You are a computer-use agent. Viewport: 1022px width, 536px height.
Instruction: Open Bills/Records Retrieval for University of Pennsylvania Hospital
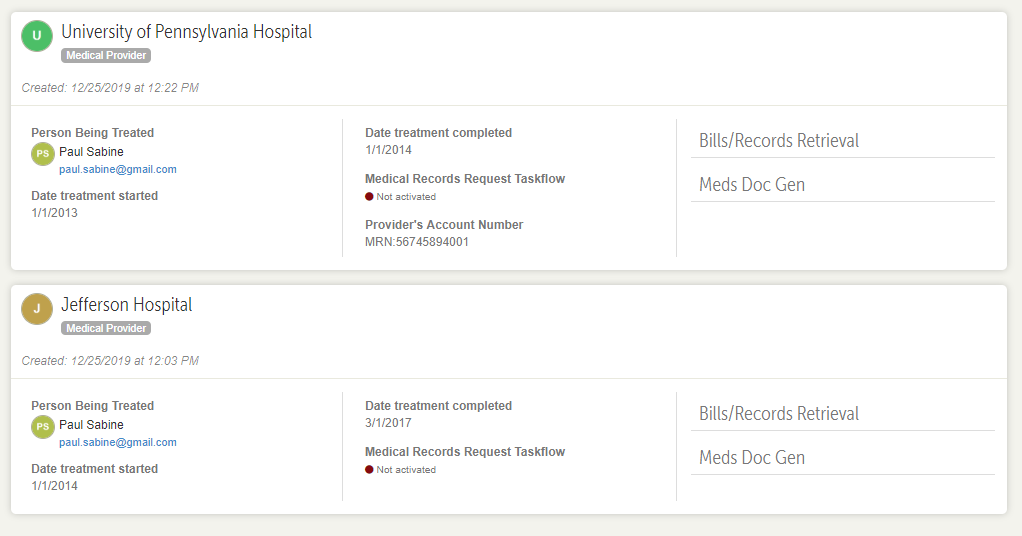[x=779, y=141]
